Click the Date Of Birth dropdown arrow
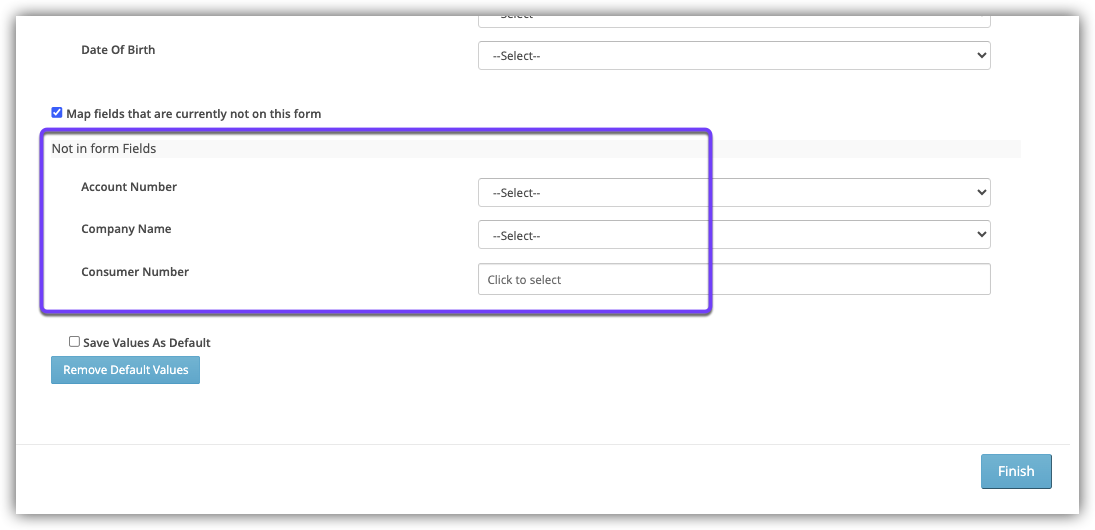 (x=980, y=56)
